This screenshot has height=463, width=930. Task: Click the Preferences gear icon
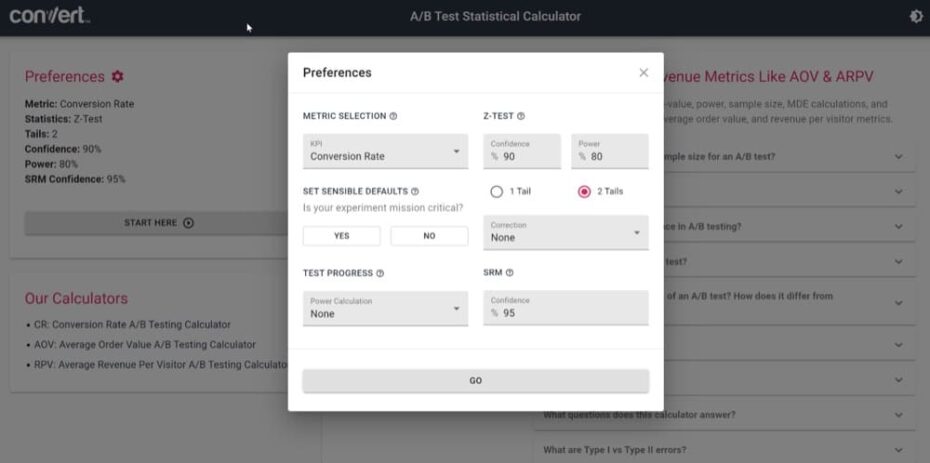coord(117,76)
